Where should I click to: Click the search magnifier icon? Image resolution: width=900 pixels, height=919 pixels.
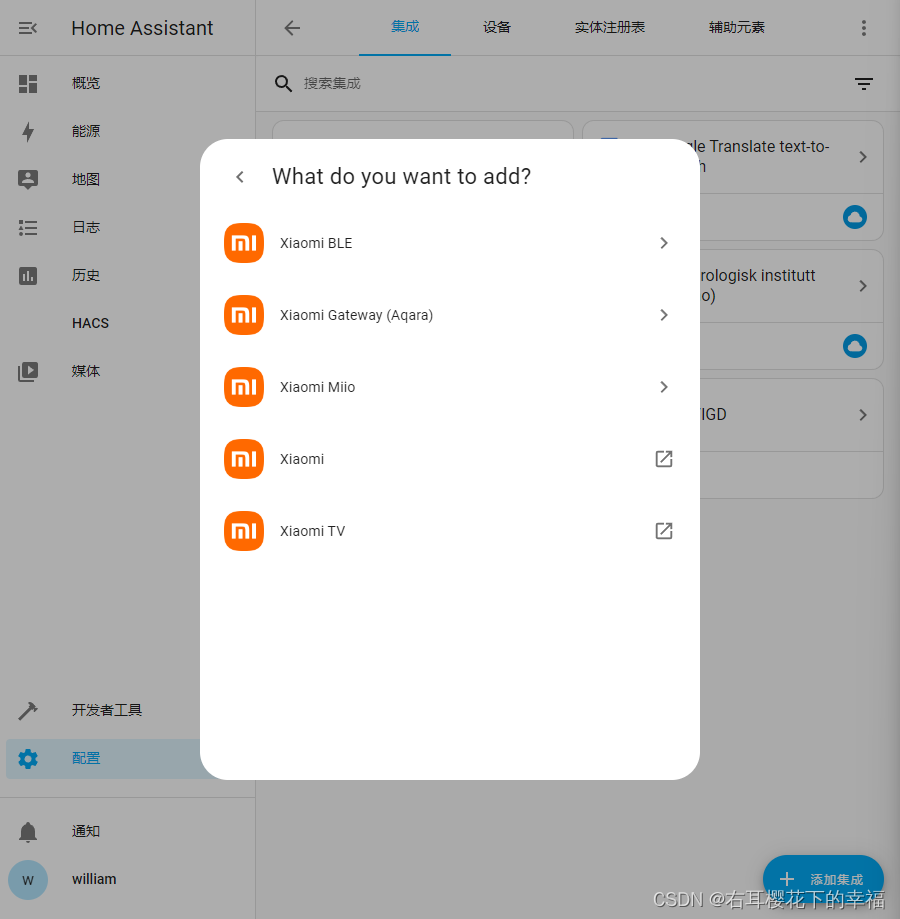(283, 84)
